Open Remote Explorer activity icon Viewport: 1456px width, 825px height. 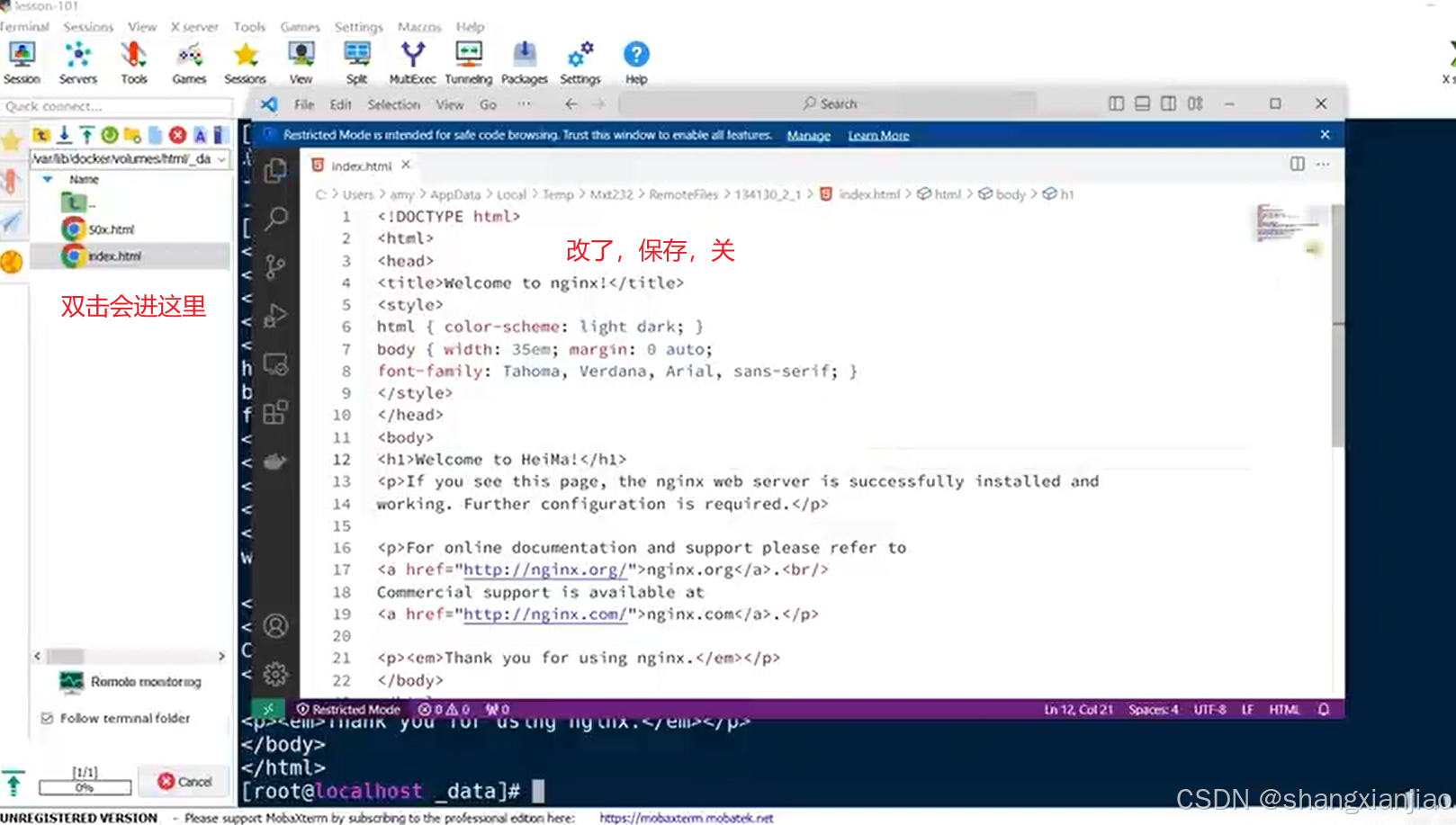click(275, 364)
